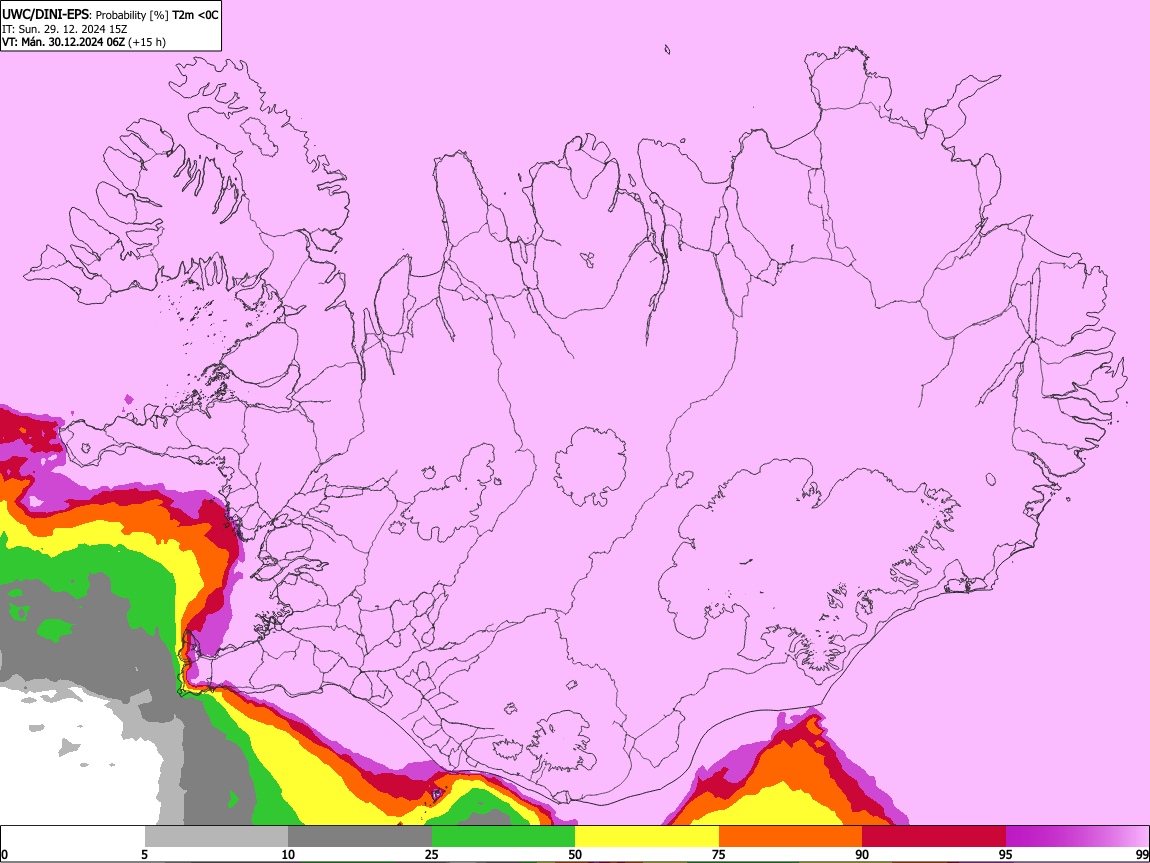Click the 'UWC/DINI-EPS' title text
The height and width of the screenshot is (863, 1150).
(44, 15)
